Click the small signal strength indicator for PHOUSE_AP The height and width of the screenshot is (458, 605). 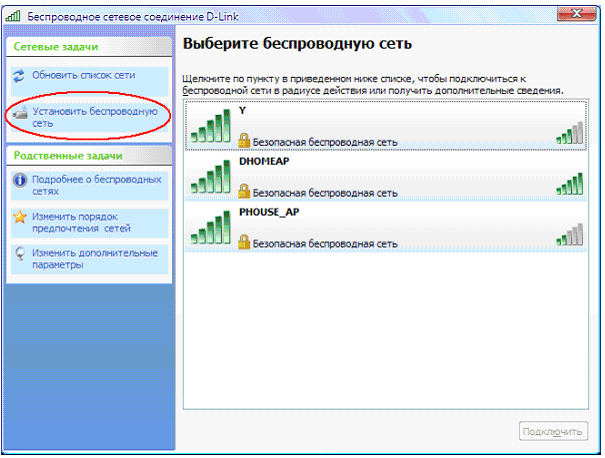(570, 235)
